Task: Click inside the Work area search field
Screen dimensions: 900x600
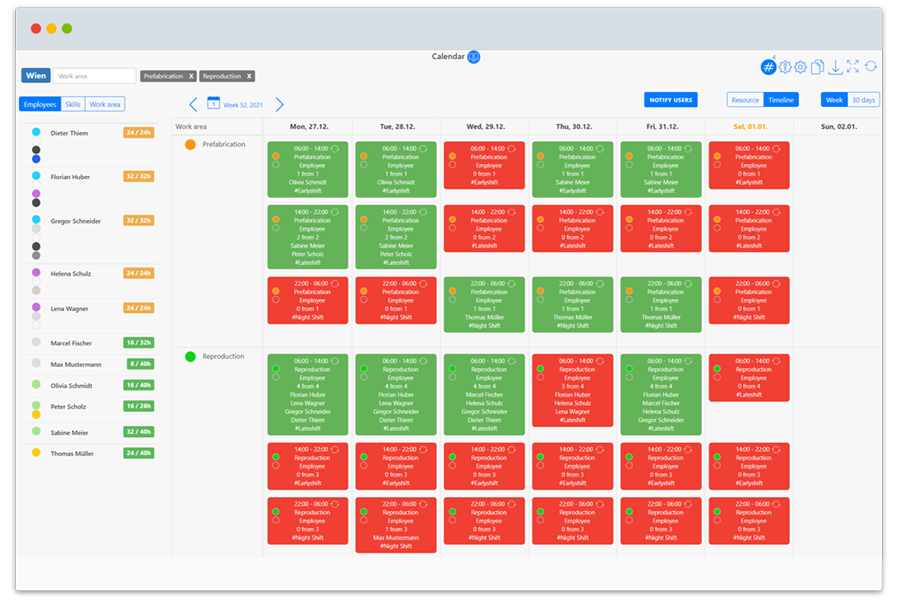Action: (95, 75)
